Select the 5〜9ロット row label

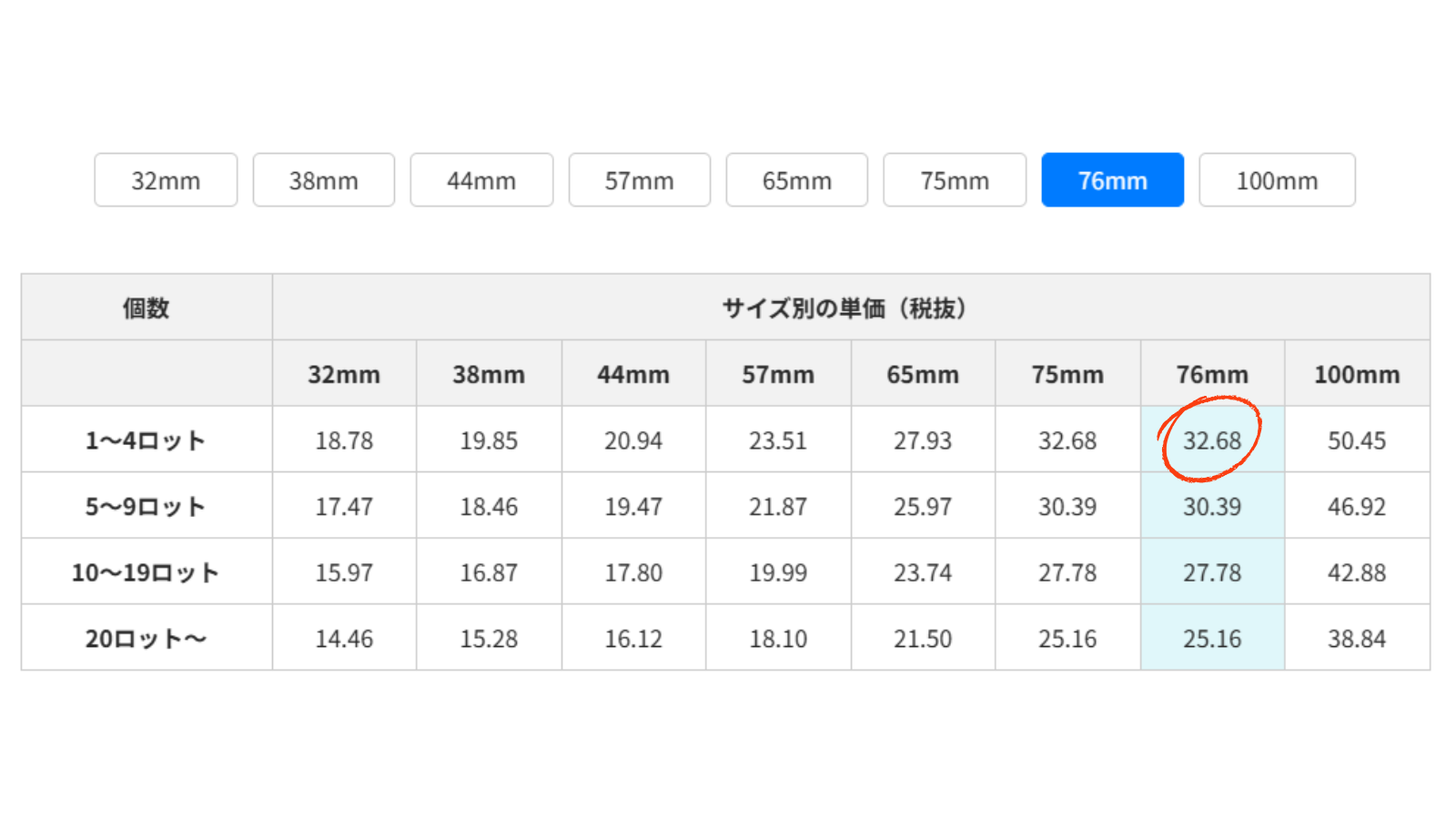coord(147,507)
